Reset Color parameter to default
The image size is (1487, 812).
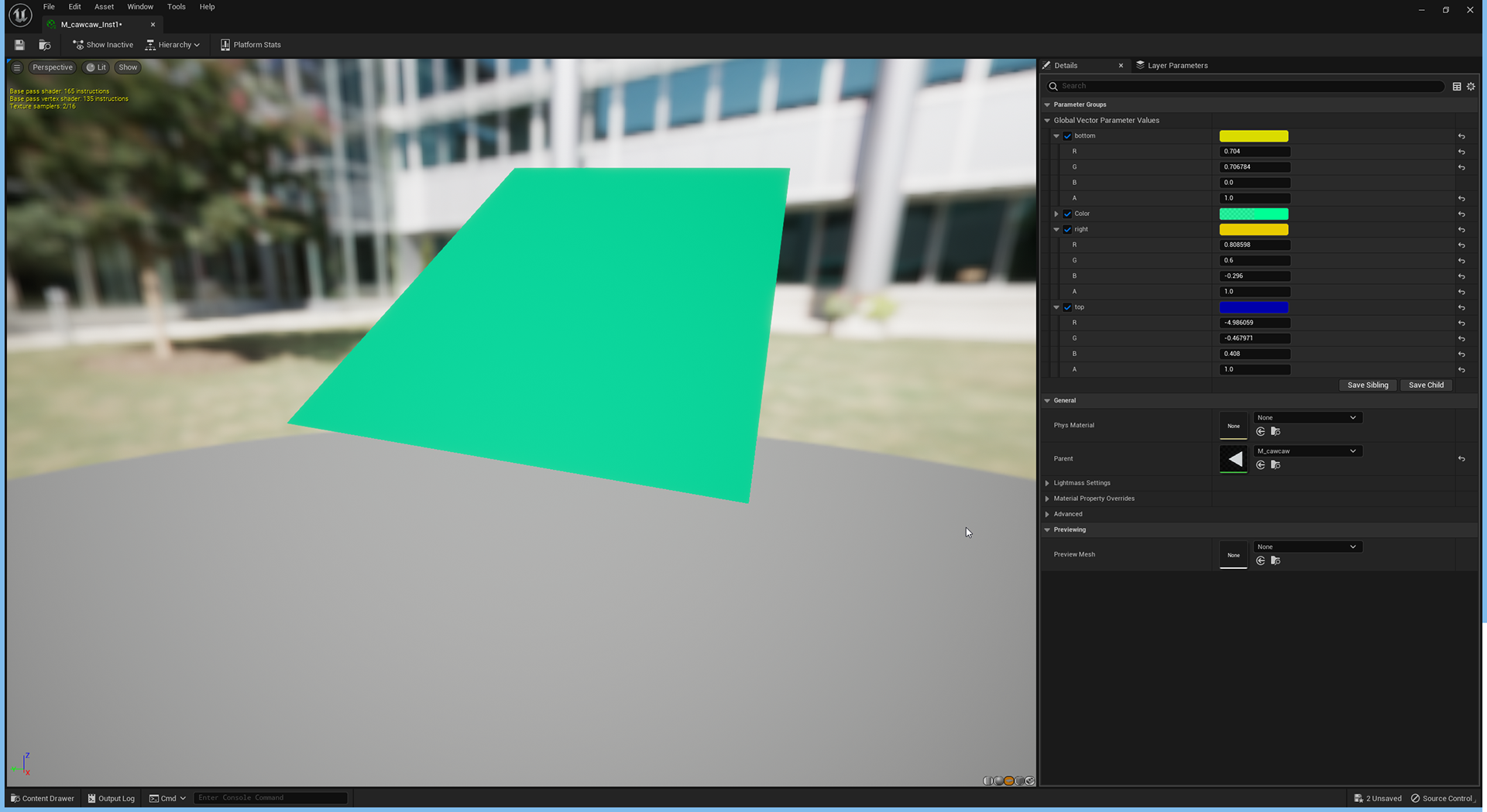click(1461, 214)
